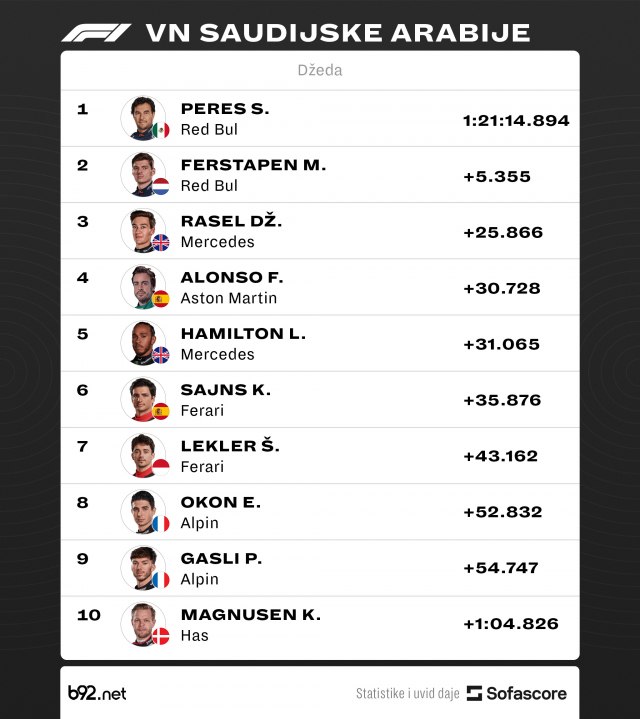
Task: Click Magnusen's Danish flag icon
Action: 161,635
